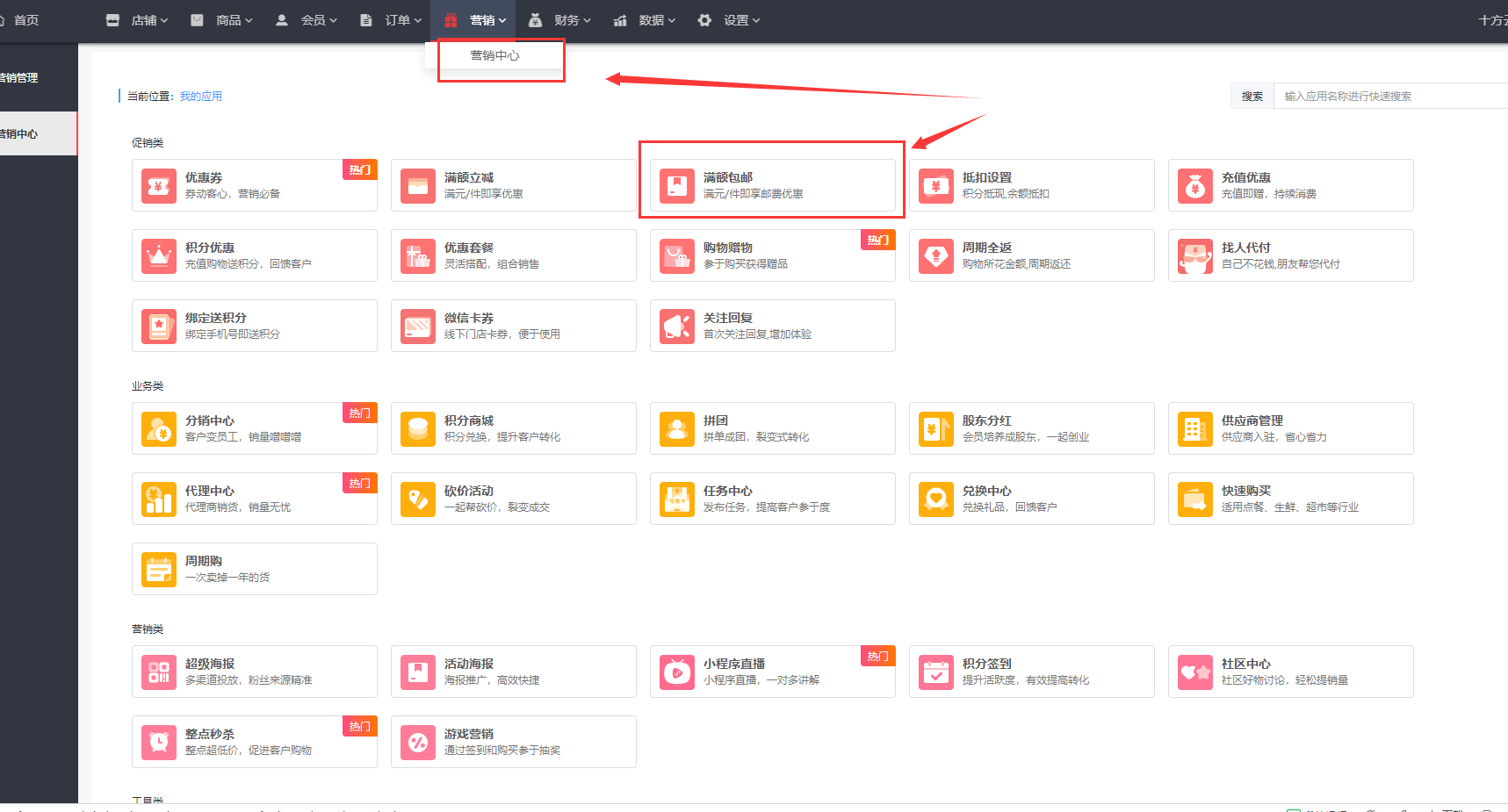Expand the 设置 top menu dropdown
Viewport: 1508px width, 812px height.
[x=729, y=20]
